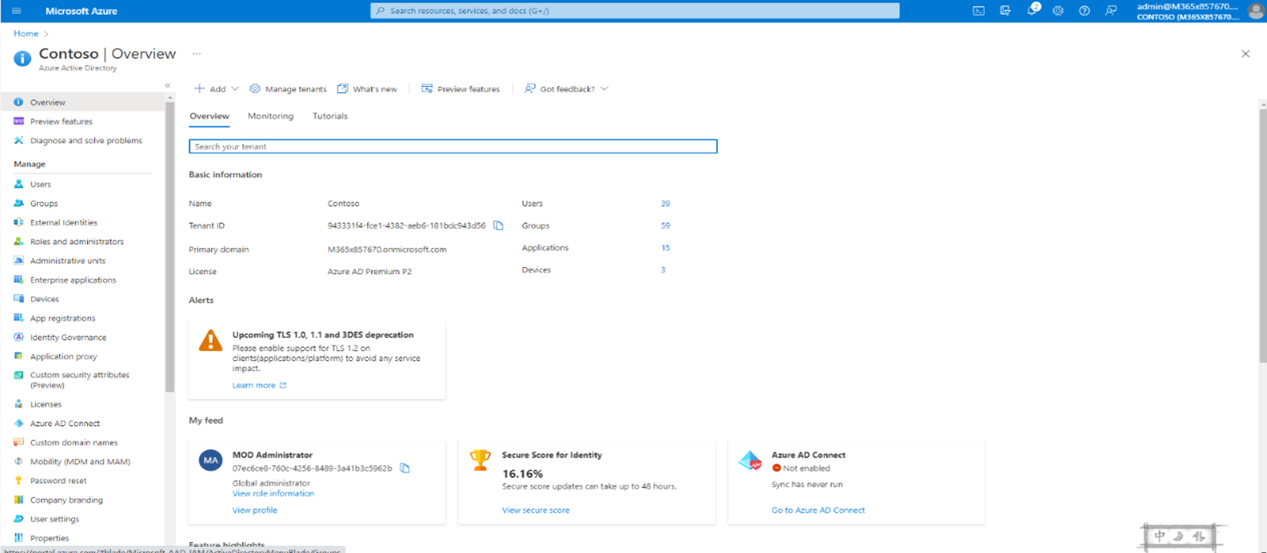
Task: Open View role information link
Action: tap(273, 494)
